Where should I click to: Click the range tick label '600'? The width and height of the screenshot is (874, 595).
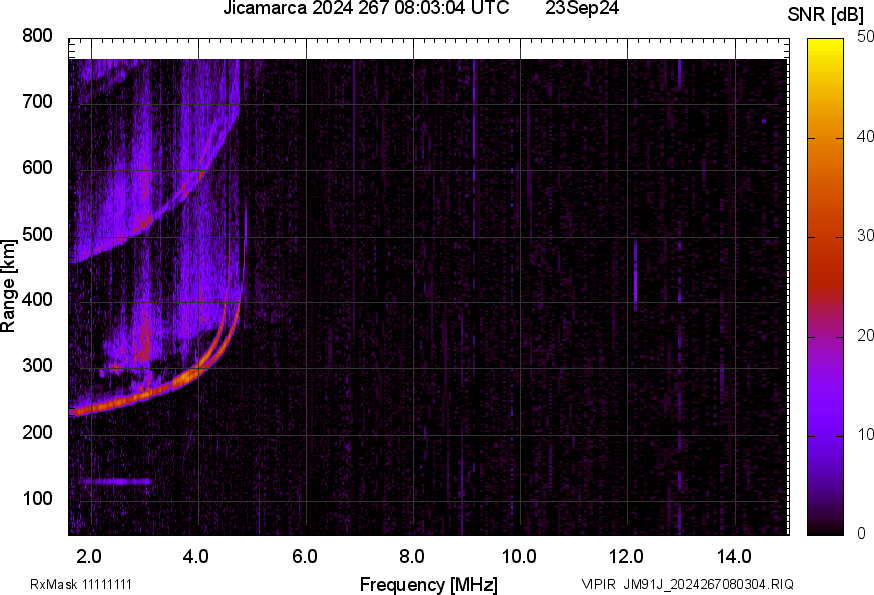point(37,168)
